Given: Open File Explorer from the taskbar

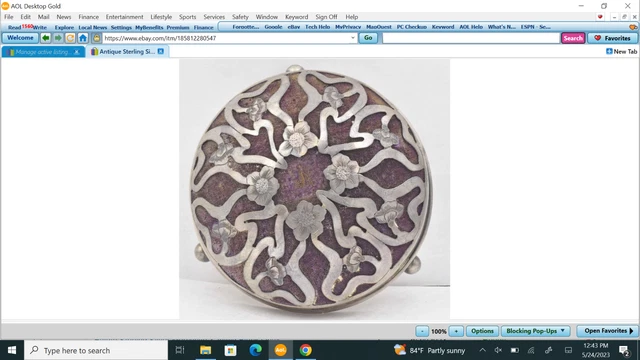Looking at the screenshot, I should (x=205, y=350).
